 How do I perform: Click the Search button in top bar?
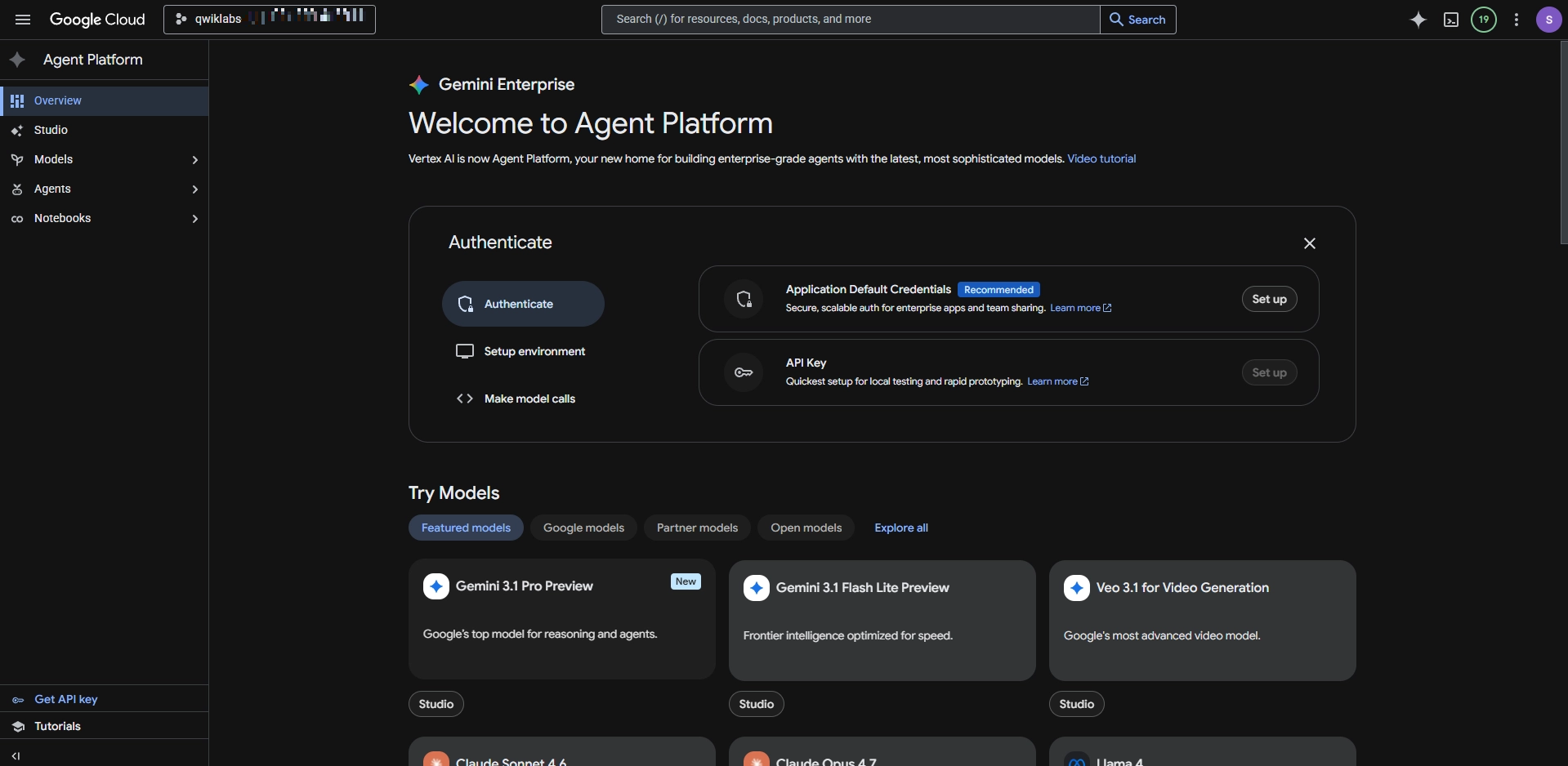pos(1138,20)
